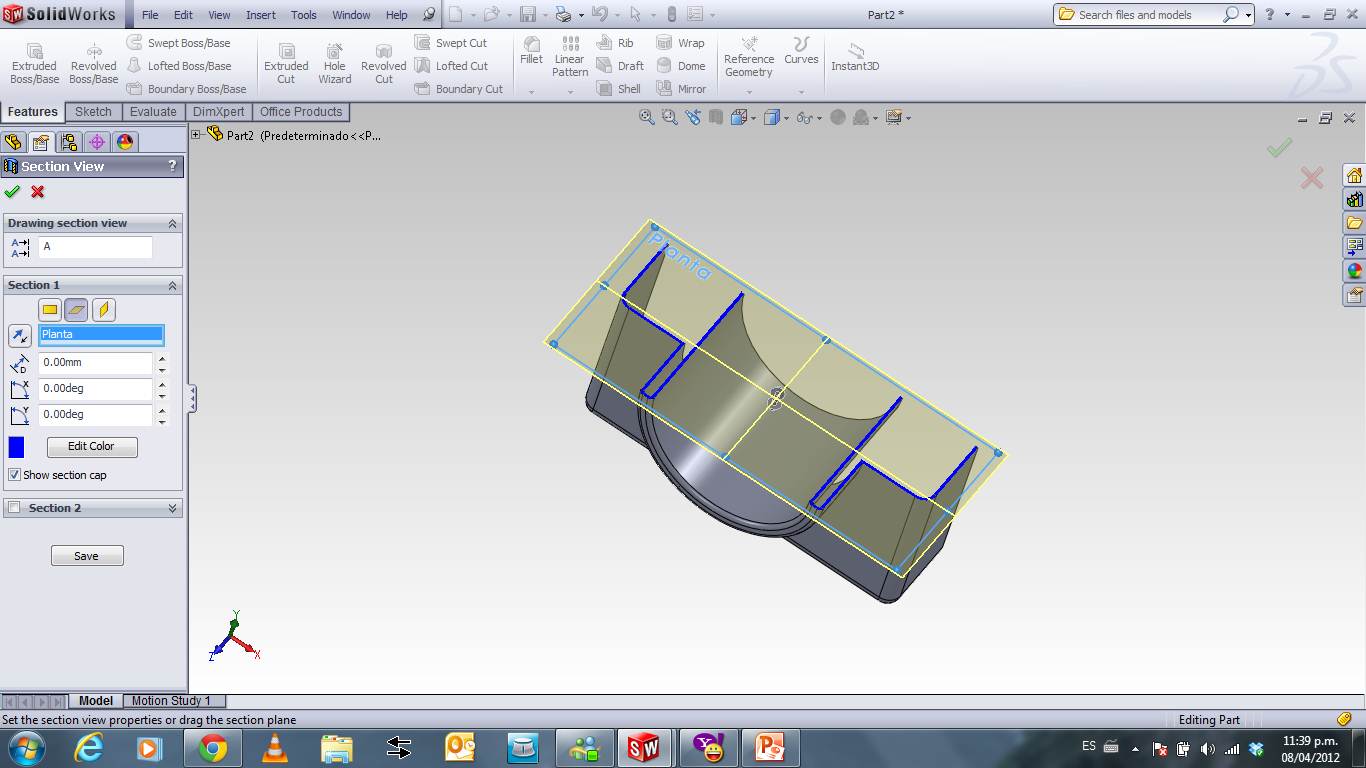Select the Fillet feature tool
Screen dimensions: 1366x768
pos(531,58)
